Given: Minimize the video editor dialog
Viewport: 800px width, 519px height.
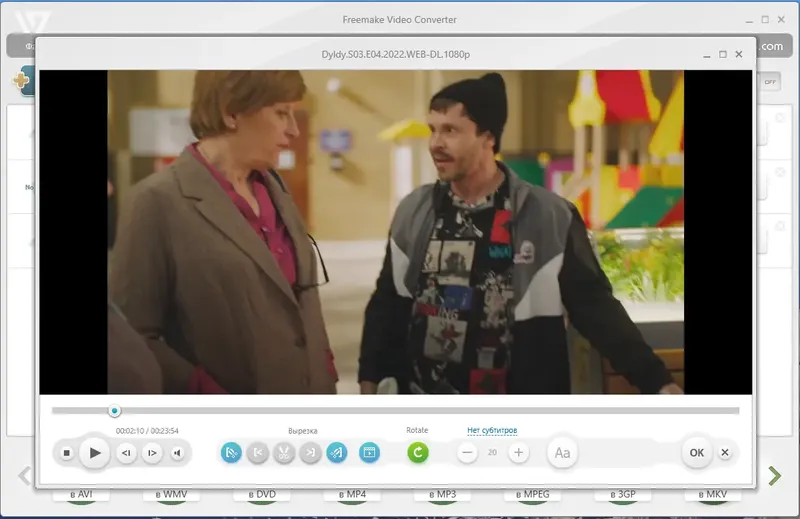Looking at the screenshot, I should (707, 55).
